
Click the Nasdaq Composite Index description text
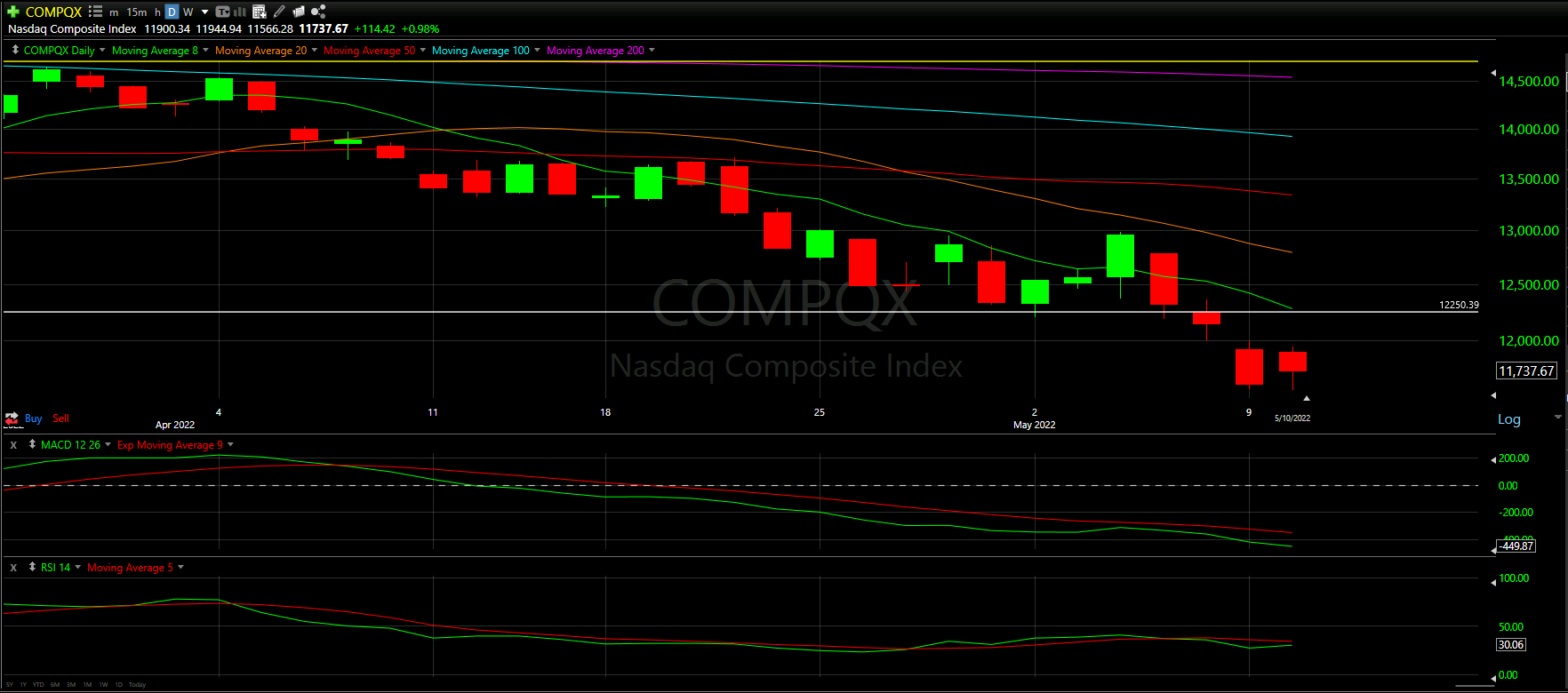point(72,28)
